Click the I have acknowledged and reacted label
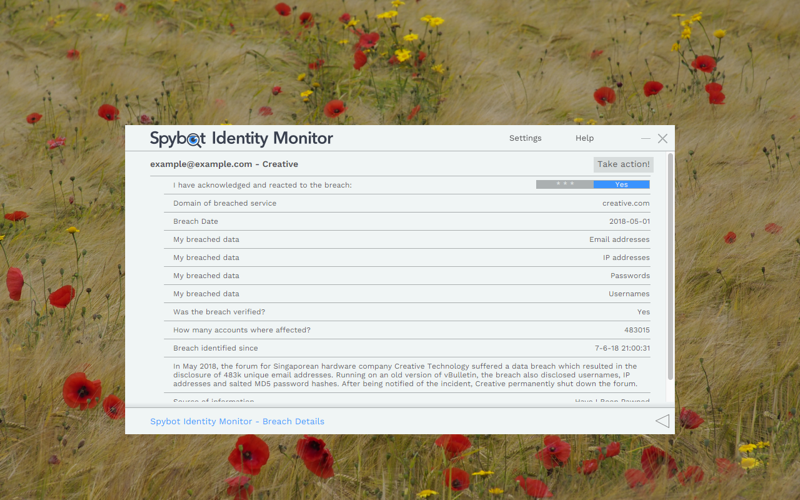Viewport: 800px width, 500px height. tap(262, 185)
